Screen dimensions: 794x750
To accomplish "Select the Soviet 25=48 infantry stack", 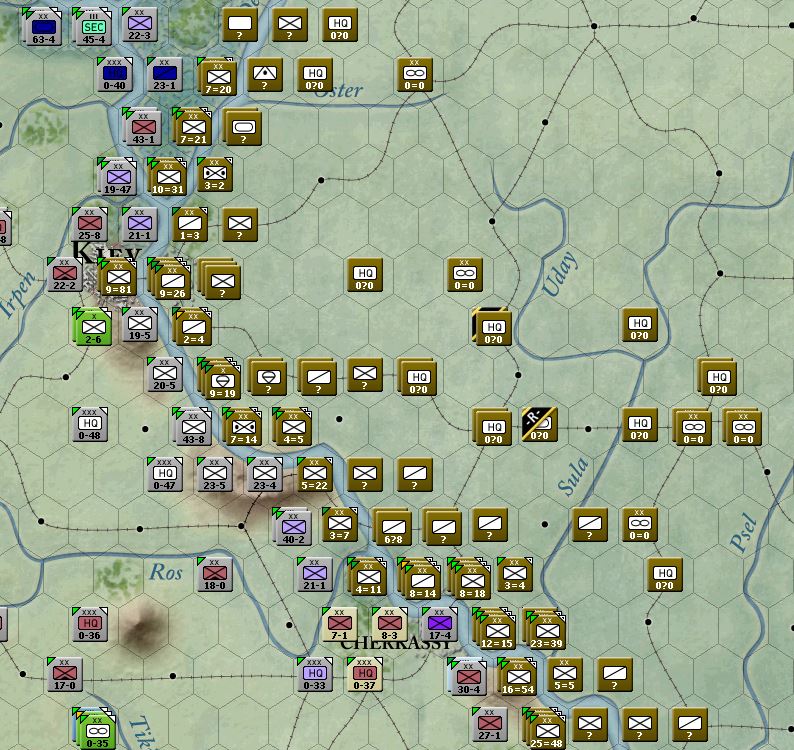I will 547,731.
